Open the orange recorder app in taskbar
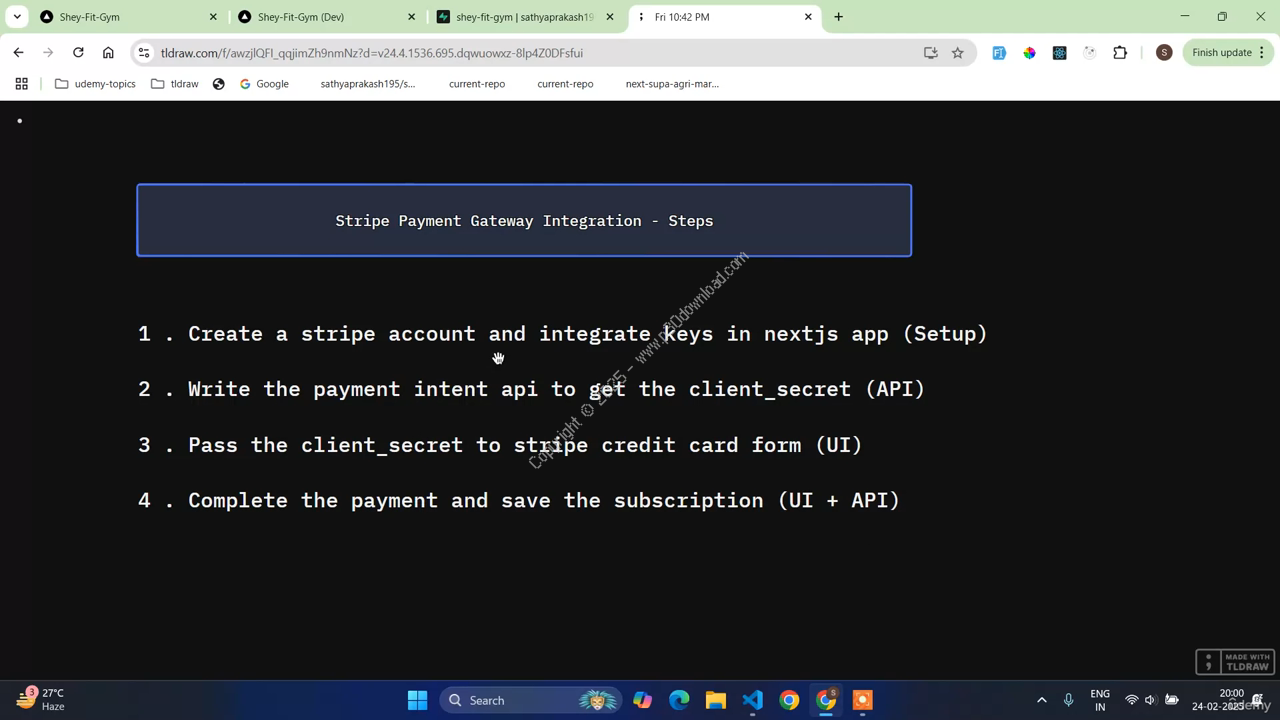1280x720 pixels. [x=863, y=700]
